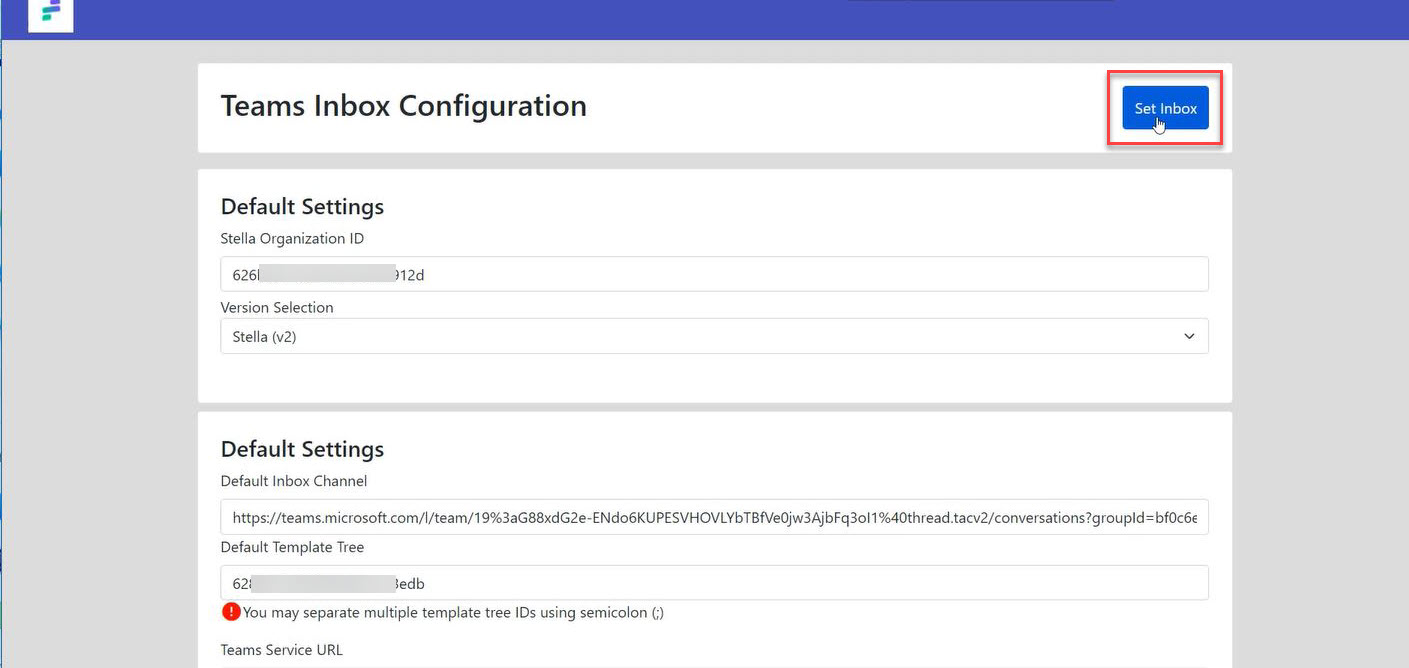Click the Default Inbox Channel label
The image size is (1409, 668).
tap(294, 481)
